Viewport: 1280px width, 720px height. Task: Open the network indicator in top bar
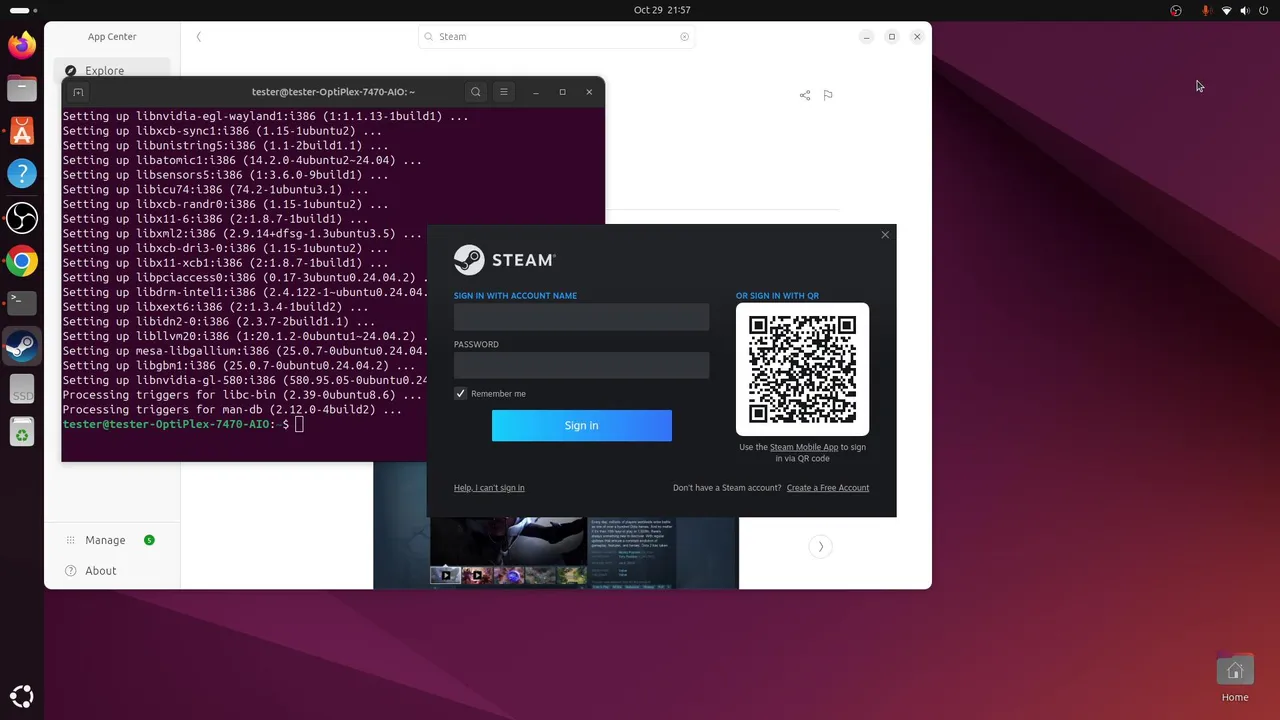point(1226,10)
